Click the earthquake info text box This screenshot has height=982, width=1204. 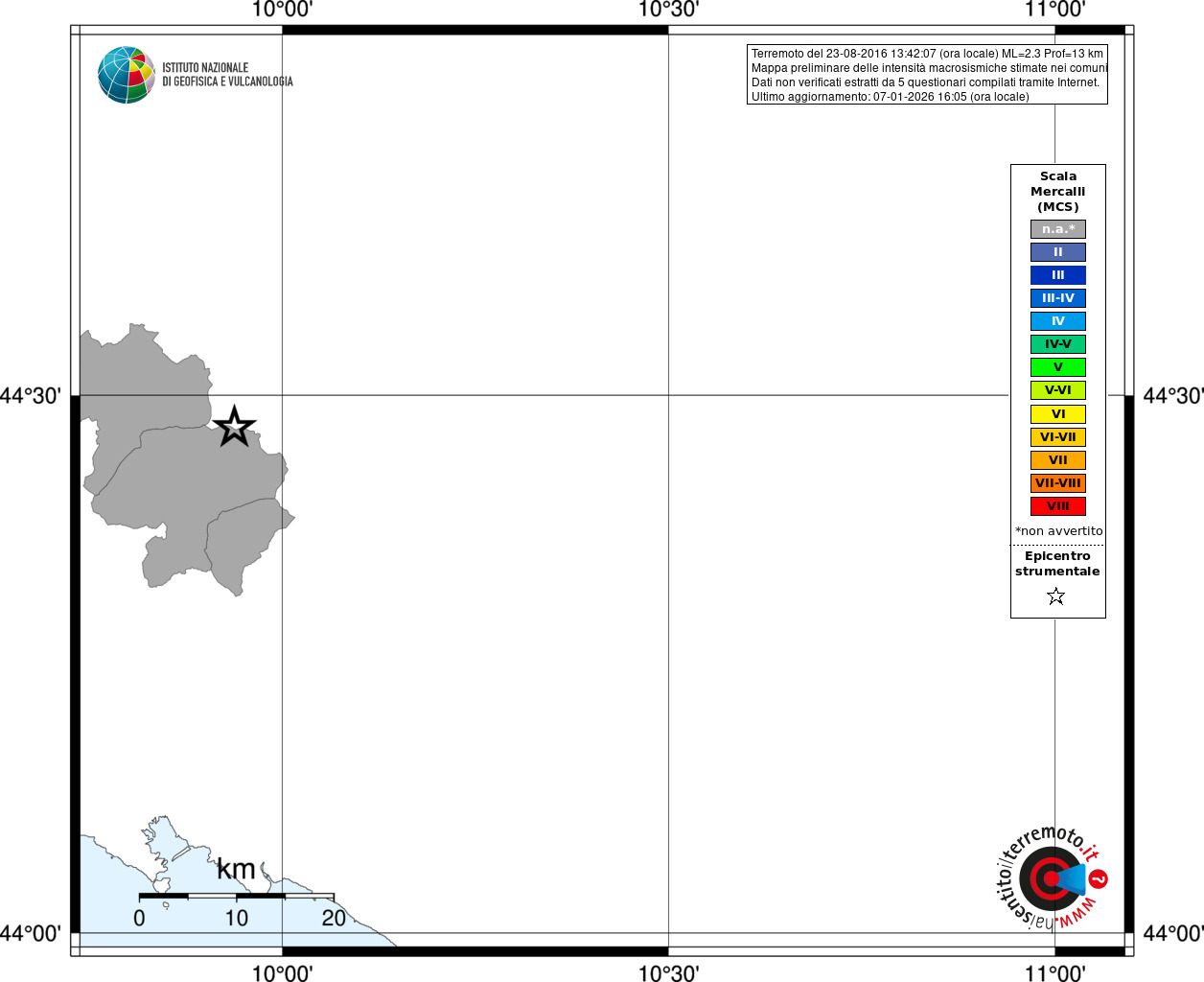click(927, 75)
